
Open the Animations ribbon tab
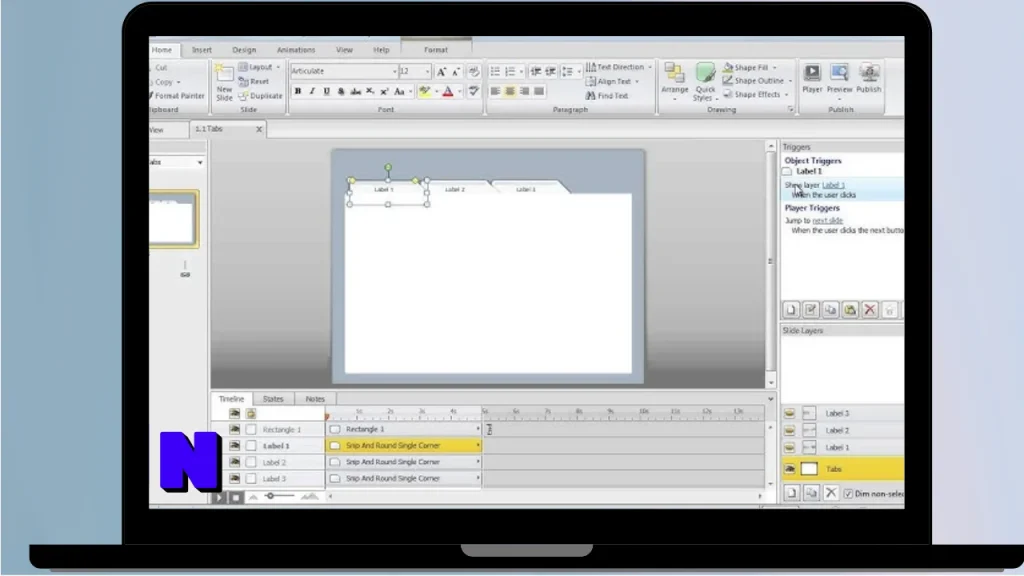pyautogui.click(x=296, y=50)
